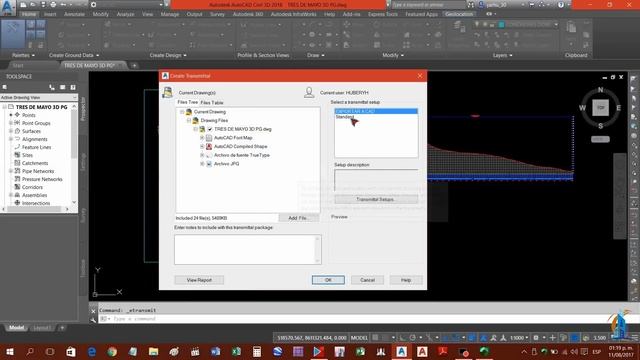The image size is (640, 360).
Task: Click the Undo arrow in quick access toolbar
Action: [64, 4]
